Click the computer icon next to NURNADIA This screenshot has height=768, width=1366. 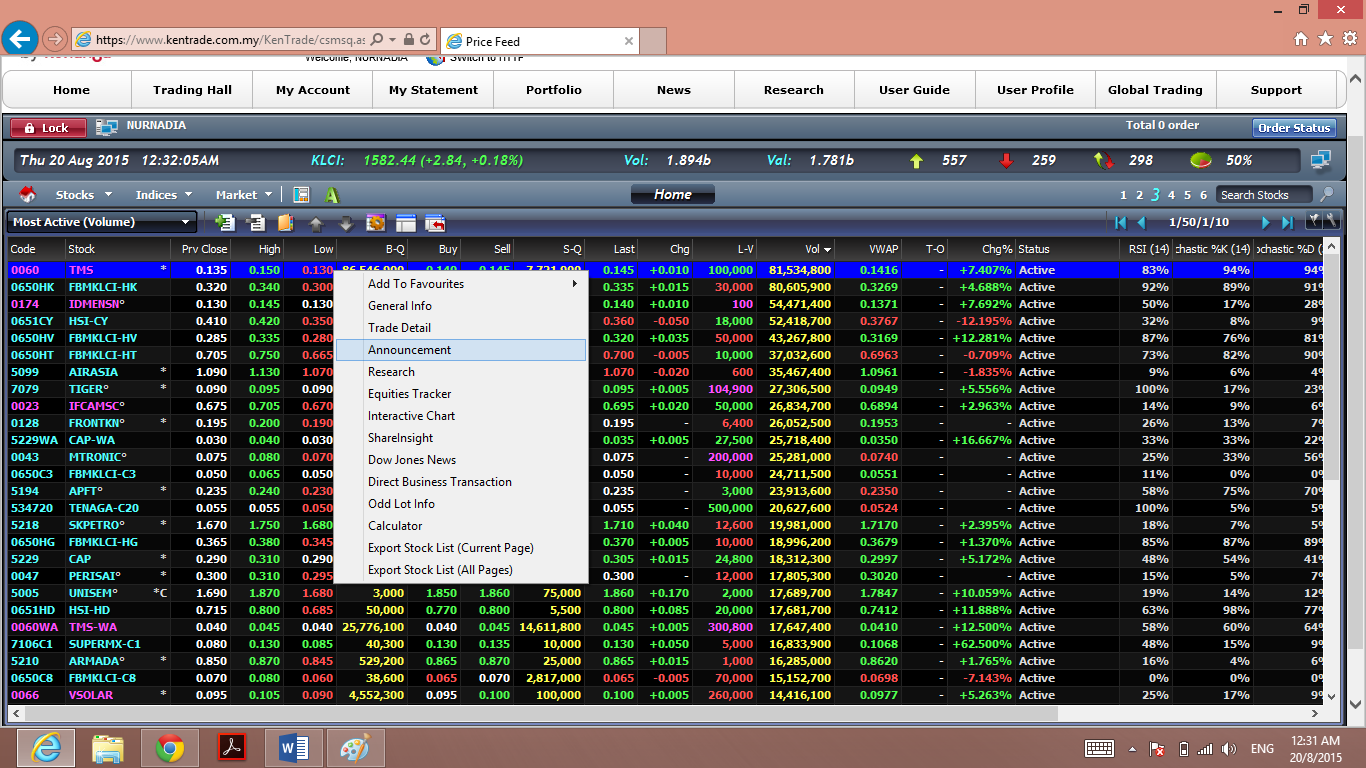coord(107,127)
